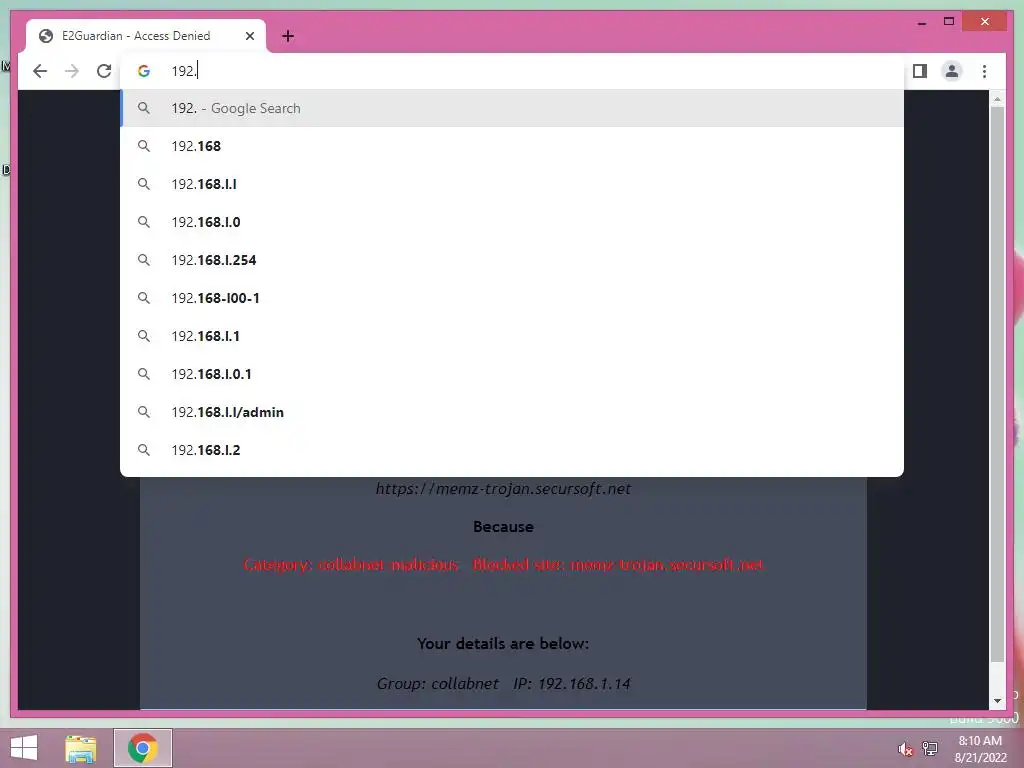Open the clock showing 8:10 AM
Viewport: 1024px width, 768px height.
coord(980,749)
